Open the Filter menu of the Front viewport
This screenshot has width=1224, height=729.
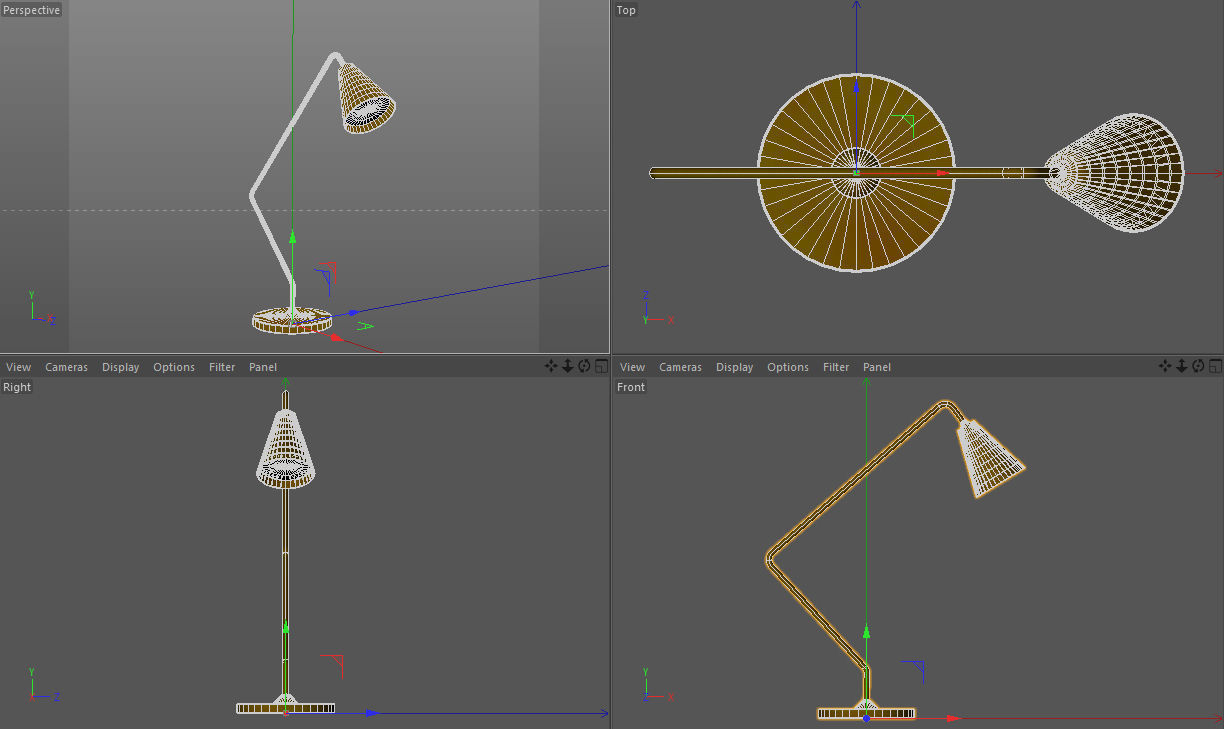(836, 367)
